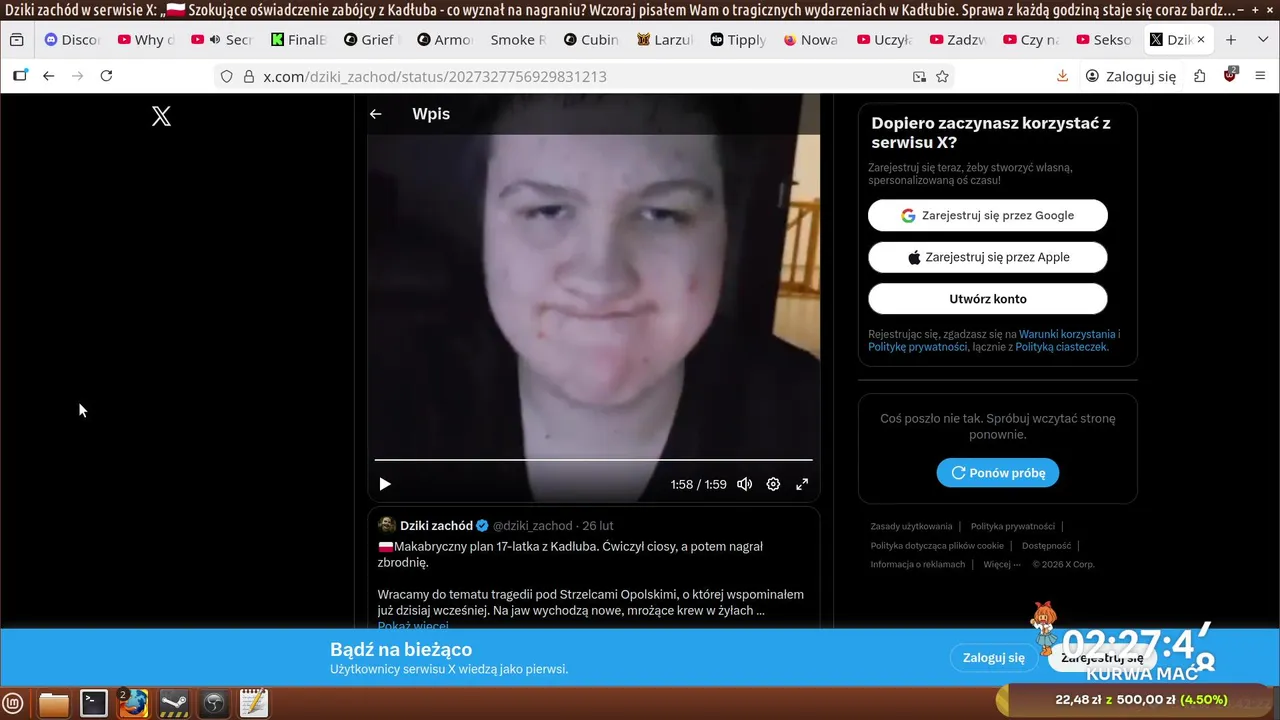This screenshot has width=1280, height=720.
Task: Click Utwórz konto button
Action: (988, 299)
